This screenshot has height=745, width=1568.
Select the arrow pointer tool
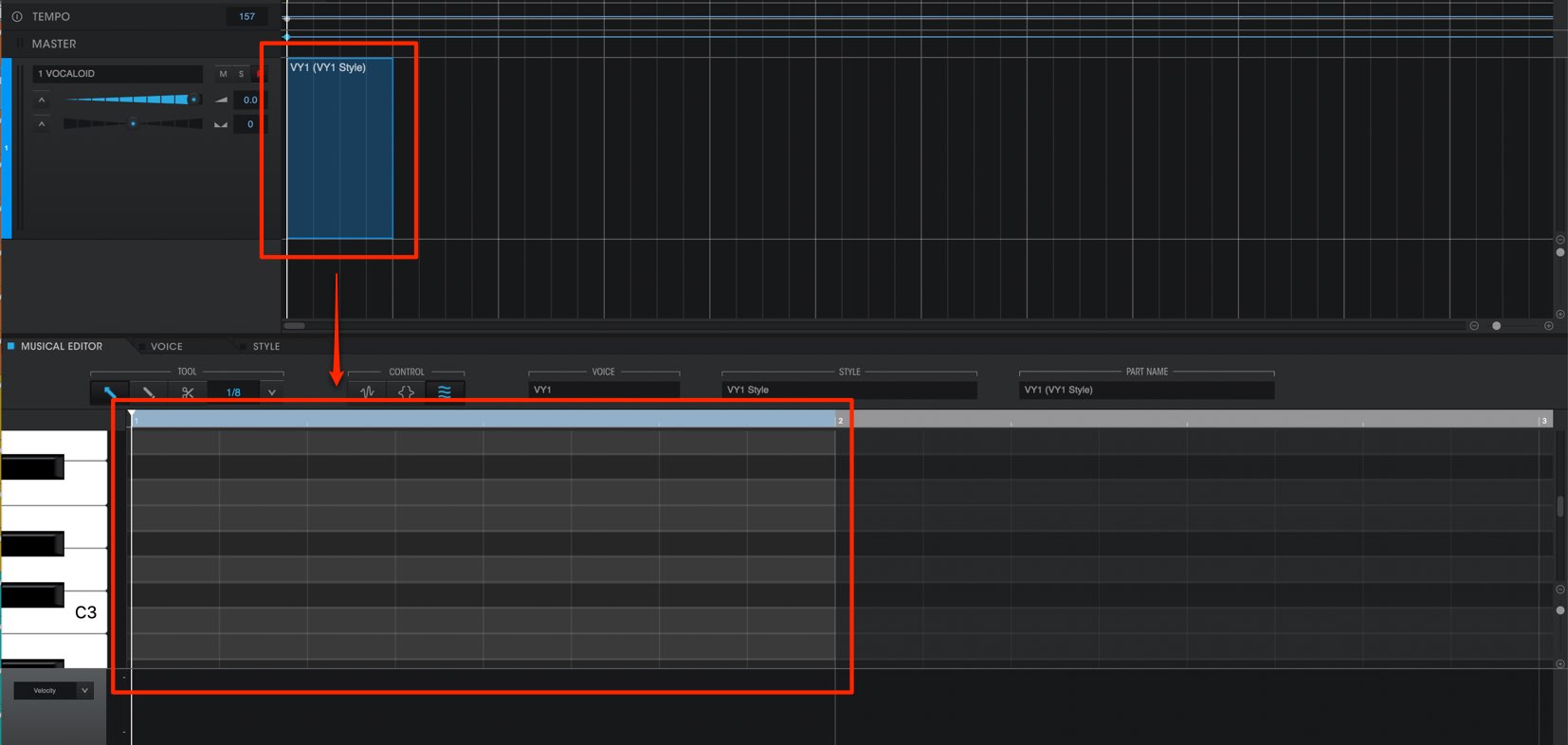point(110,391)
